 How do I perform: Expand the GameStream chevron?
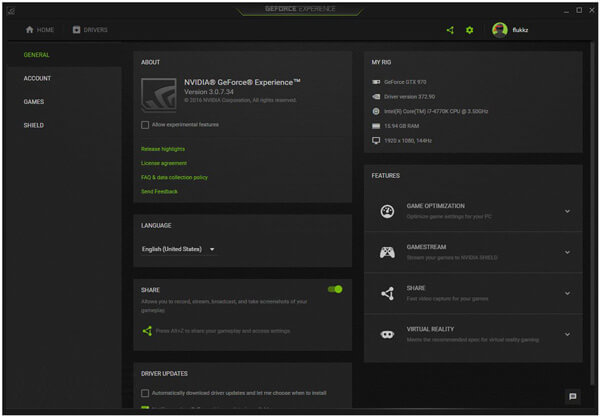(567, 252)
